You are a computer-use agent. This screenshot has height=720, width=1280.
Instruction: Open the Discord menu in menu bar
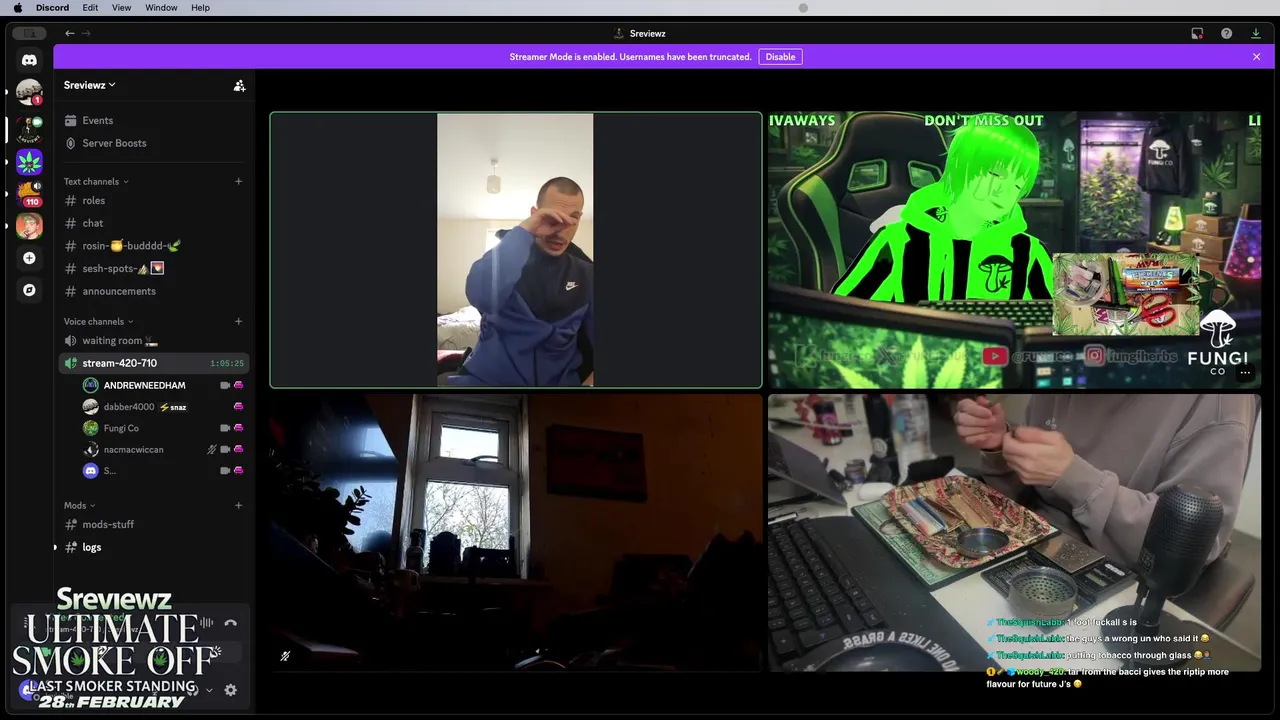click(x=52, y=8)
